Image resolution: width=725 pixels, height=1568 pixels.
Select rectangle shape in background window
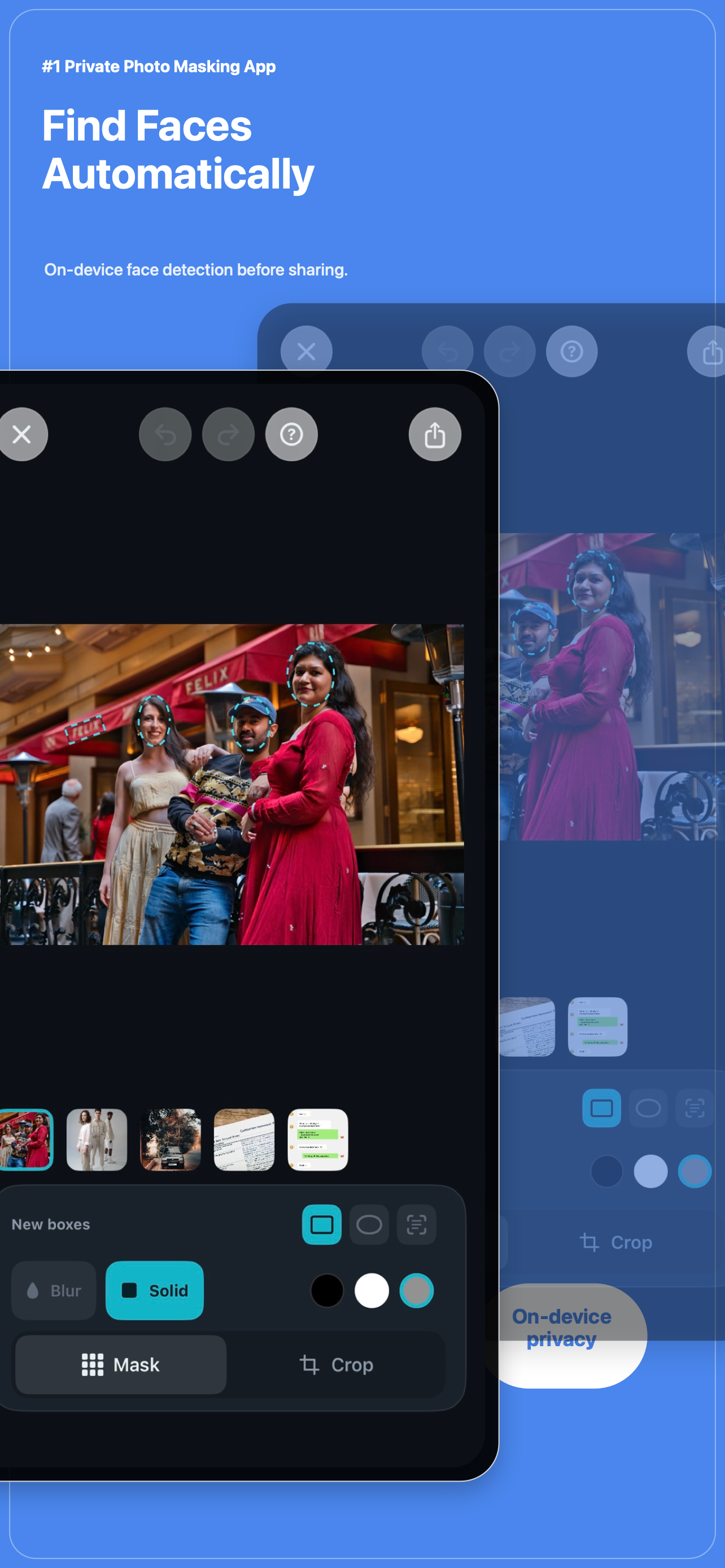601,1108
